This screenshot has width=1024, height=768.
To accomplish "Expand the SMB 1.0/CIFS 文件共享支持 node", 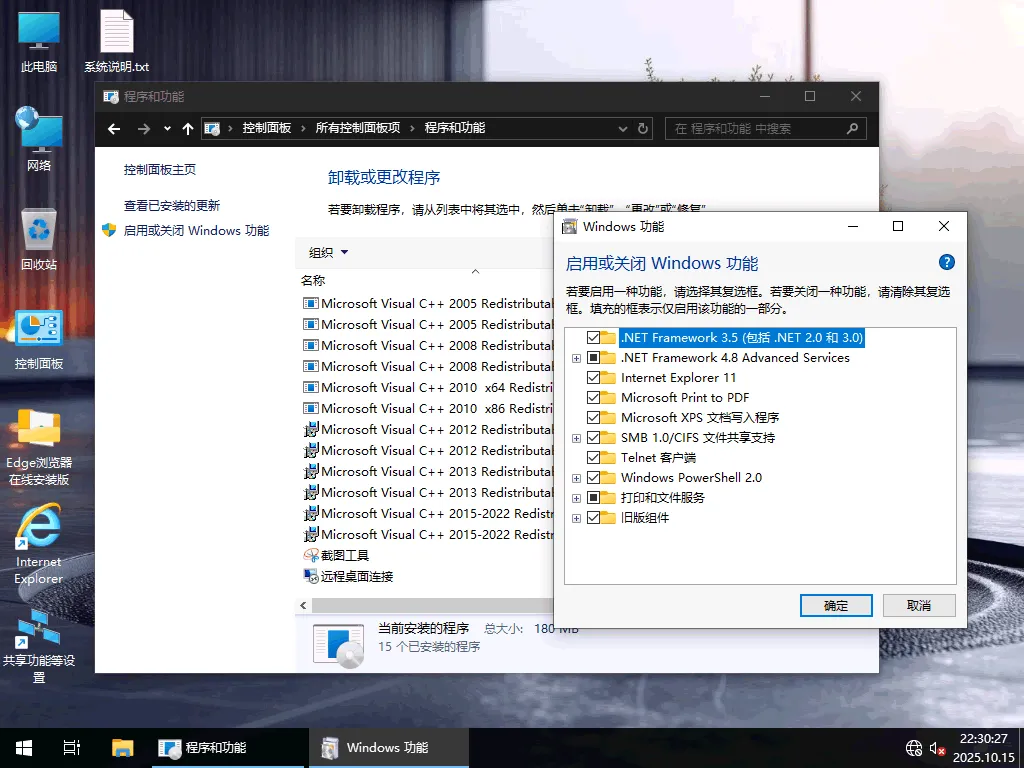I will point(575,437).
